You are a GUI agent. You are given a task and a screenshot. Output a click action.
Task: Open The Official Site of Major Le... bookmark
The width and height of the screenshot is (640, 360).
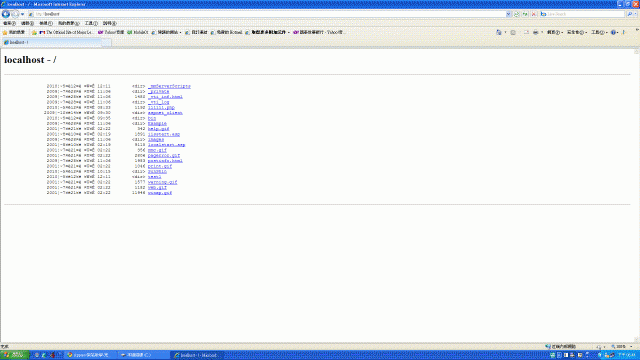tap(67, 32)
